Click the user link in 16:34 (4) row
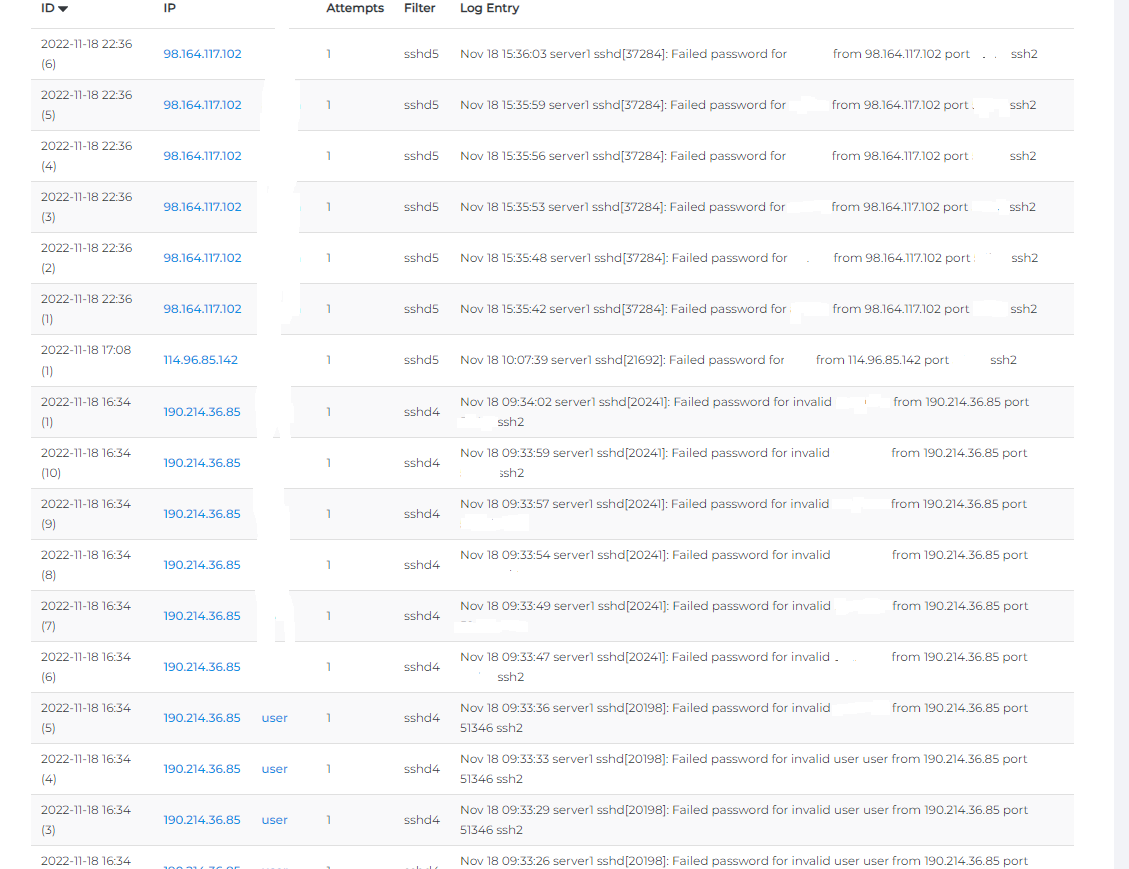This screenshot has height=869, width=1129. pyautogui.click(x=274, y=769)
